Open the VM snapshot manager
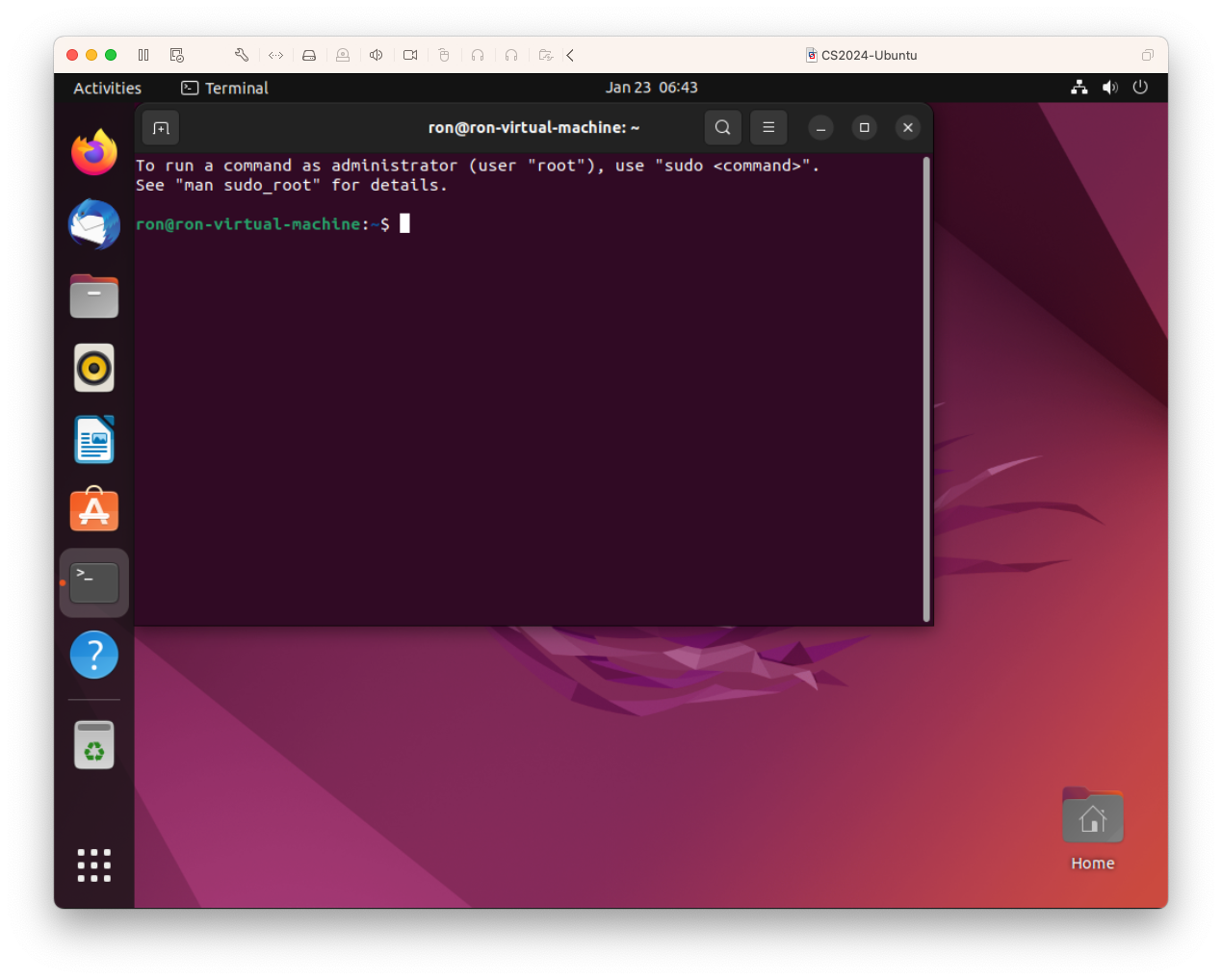Screen dimensions: 1222x980 tap(177, 55)
